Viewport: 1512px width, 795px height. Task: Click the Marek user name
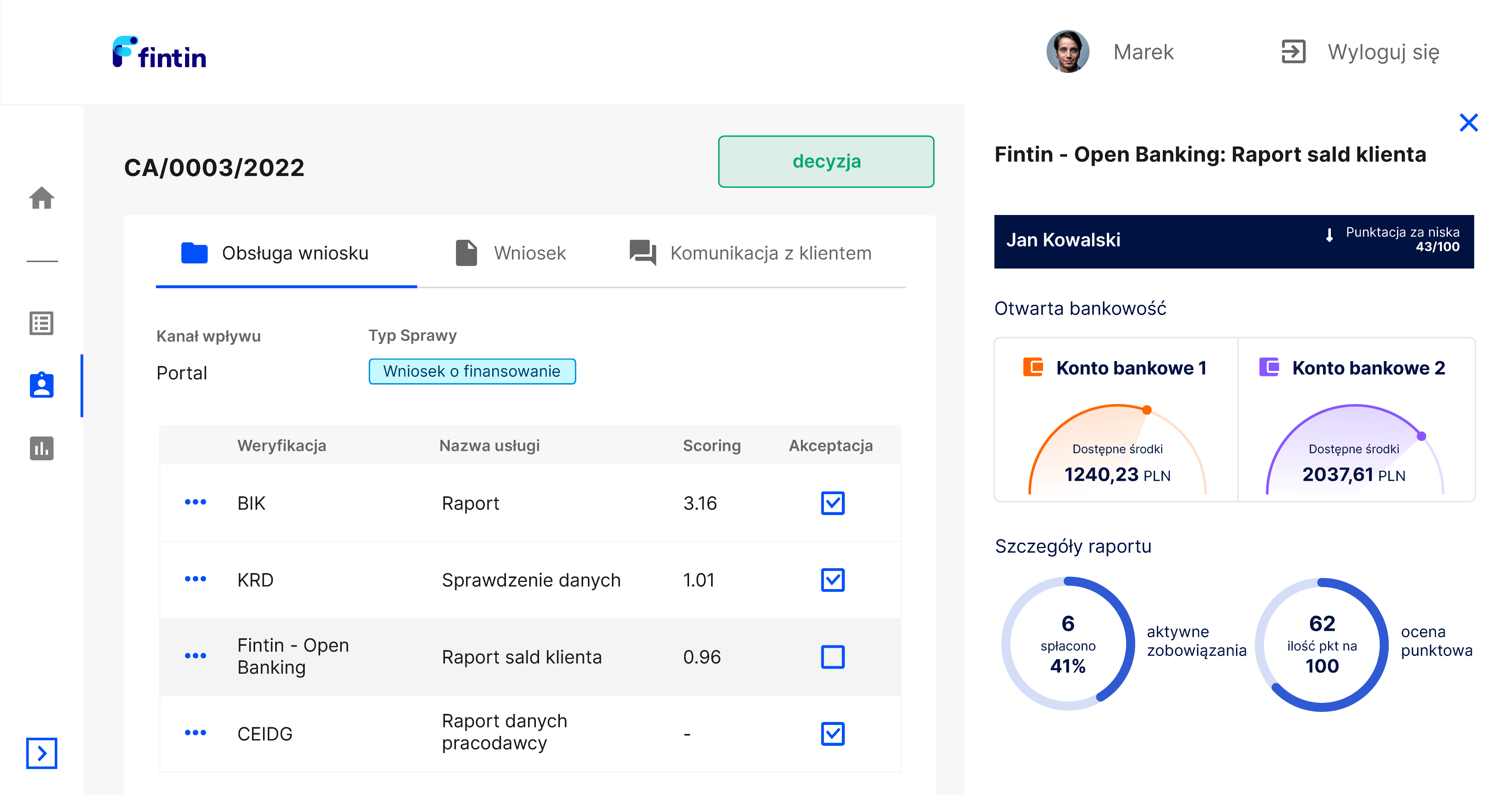[x=1143, y=52]
